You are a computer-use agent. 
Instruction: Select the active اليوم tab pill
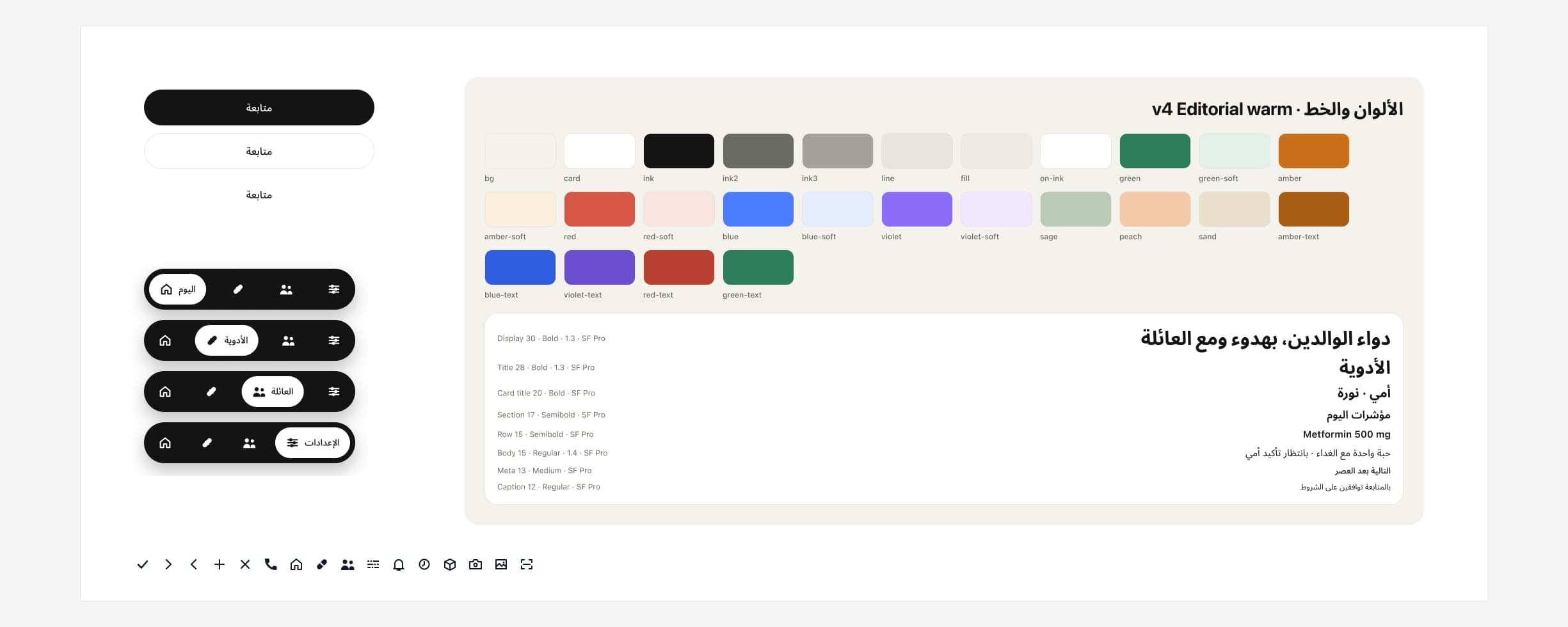coord(177,289)
